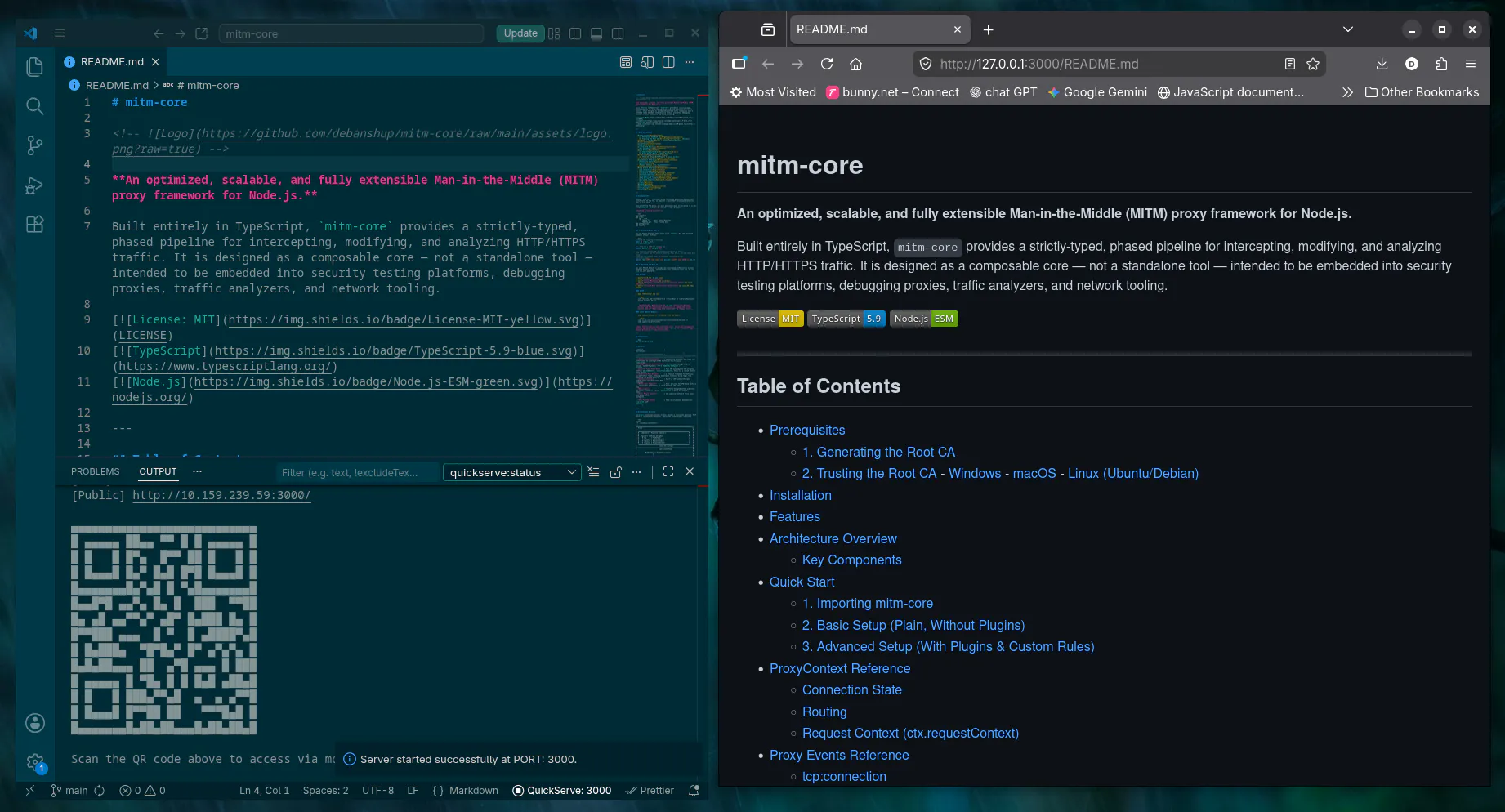
Task: Clear the output panel
Action: coord(593,471)
